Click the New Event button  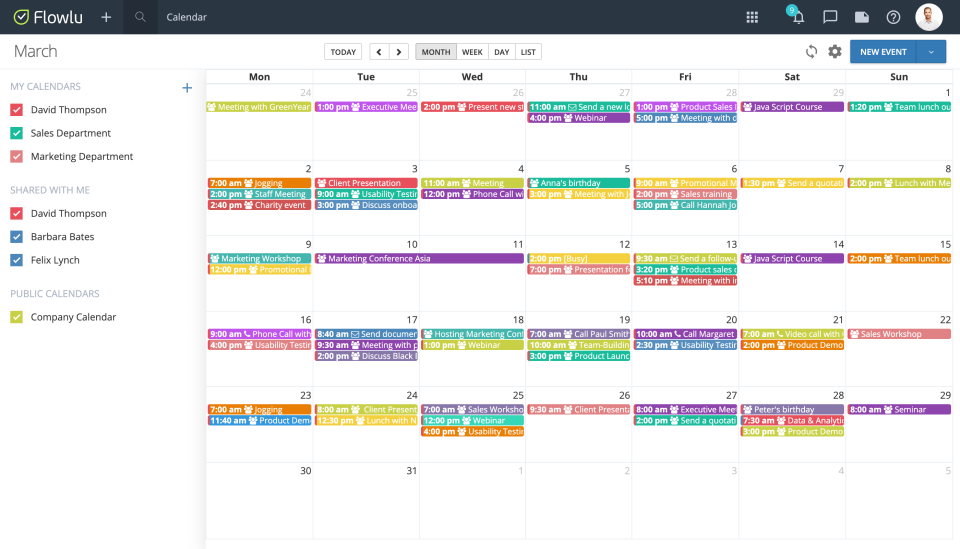[x=883, y=52]
